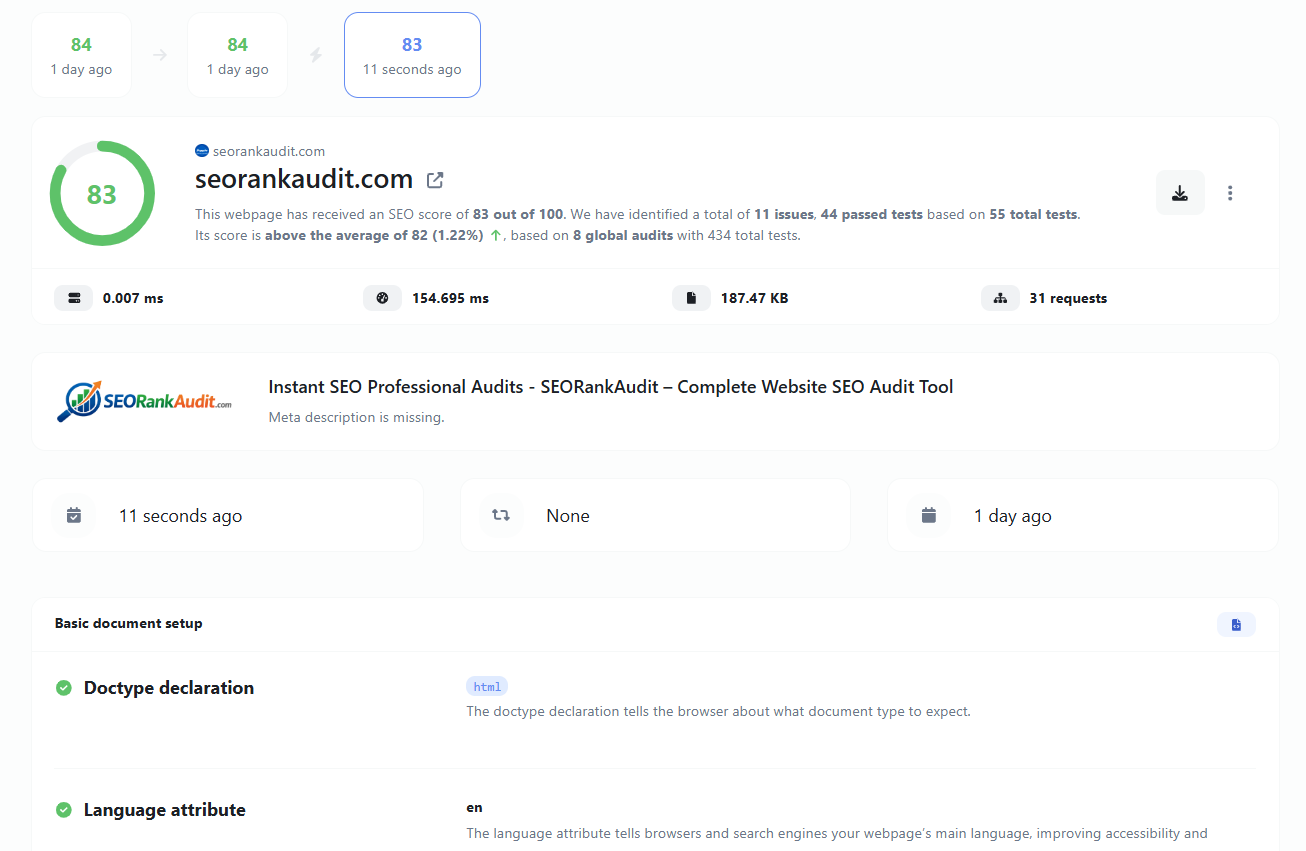Click the green 83 score progress ring
Screen dimensions: 1306x851
102,193
